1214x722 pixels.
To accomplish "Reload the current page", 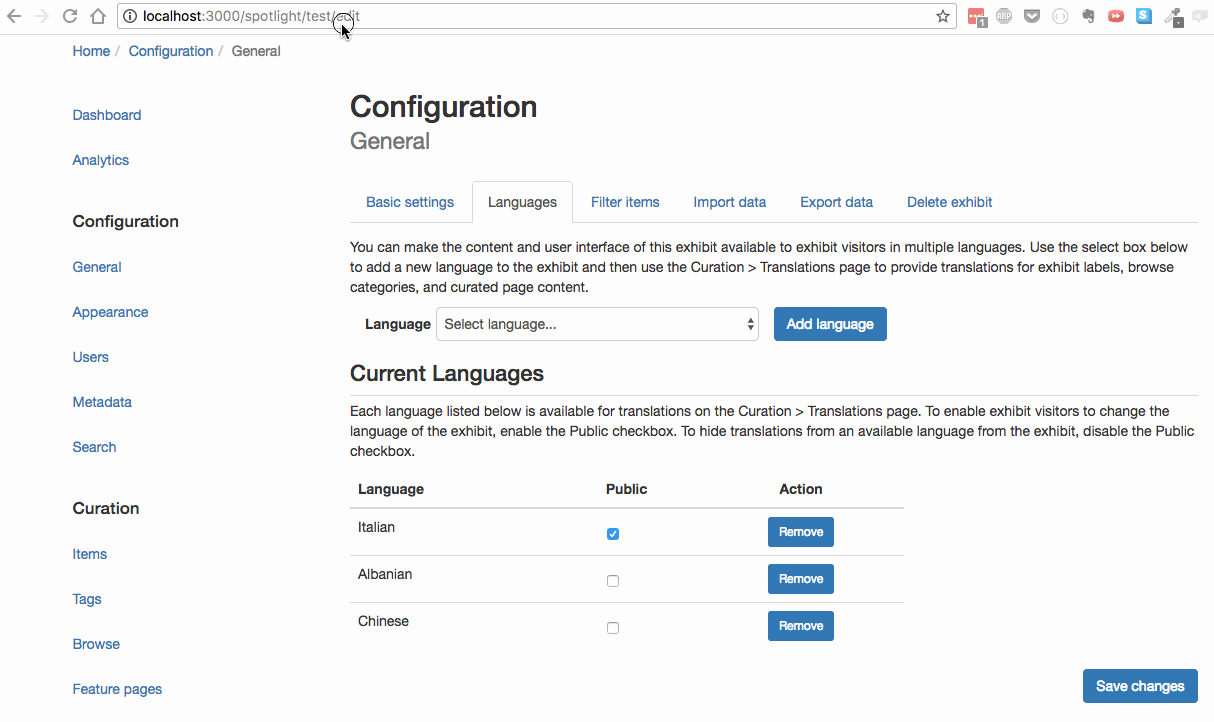I will (68, 16).
